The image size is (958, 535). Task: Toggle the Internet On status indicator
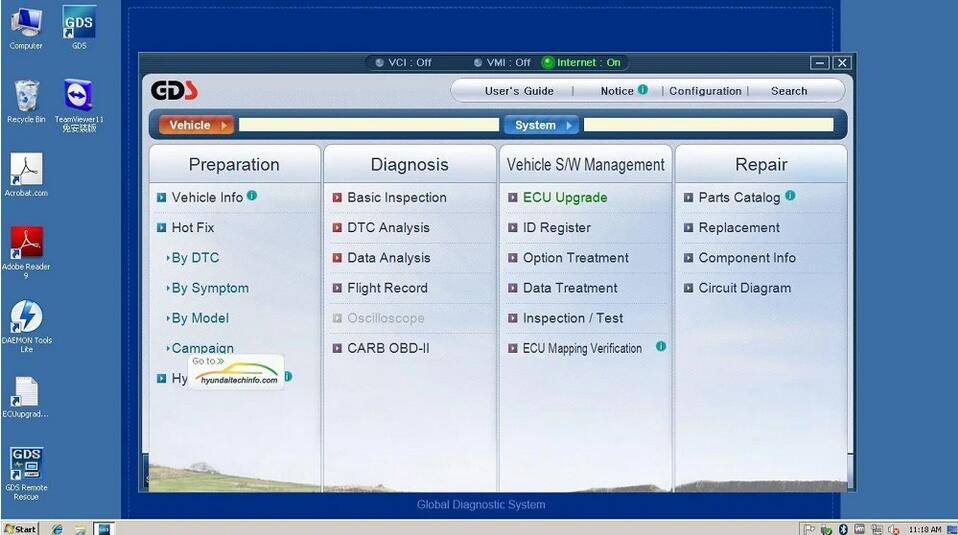click(548, 62)
